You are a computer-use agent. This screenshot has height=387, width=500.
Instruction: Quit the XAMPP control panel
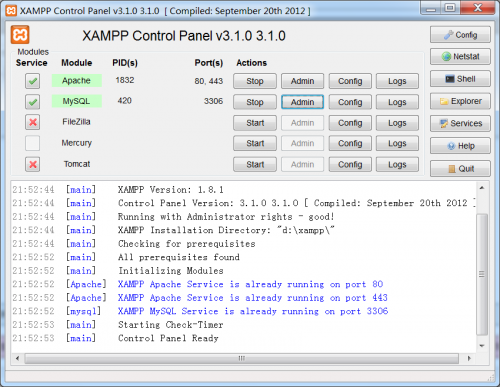coord(460,168)
